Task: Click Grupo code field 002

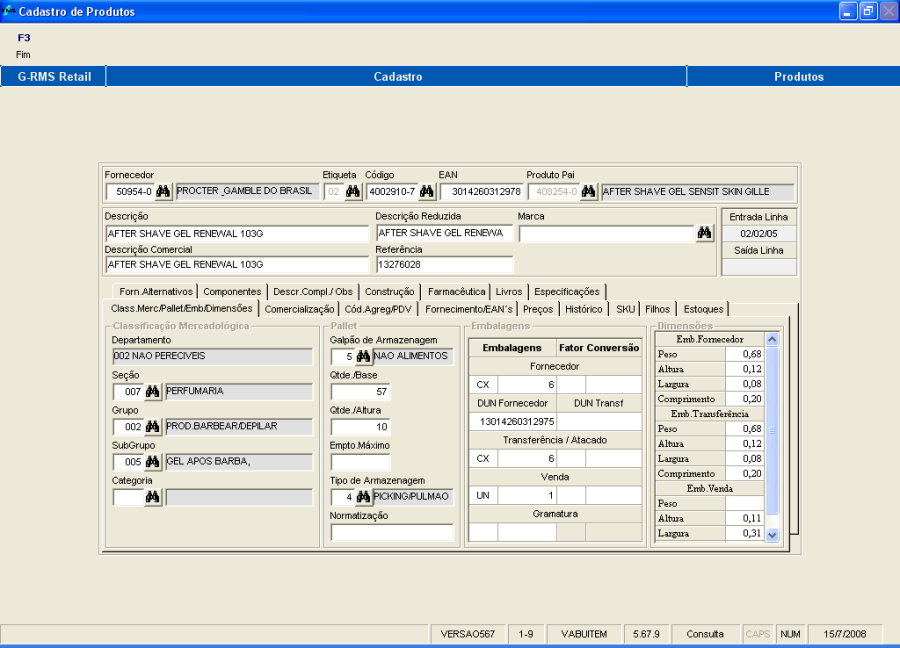Action: [128, 426]
